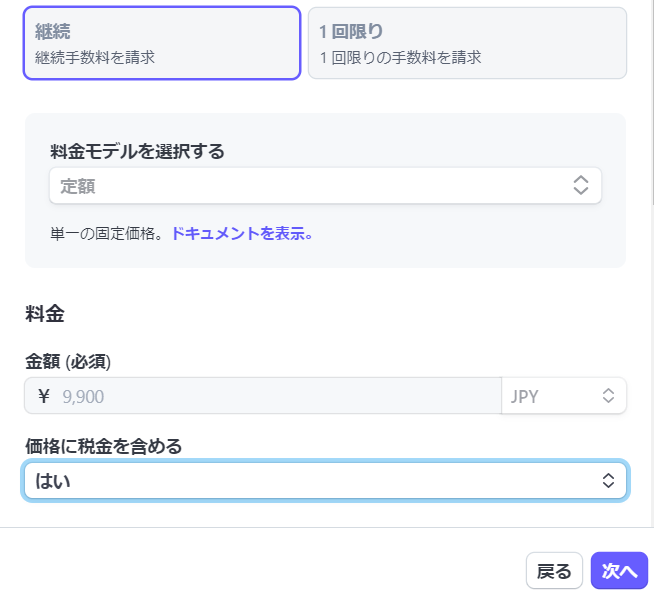Click the 継続手数料を請求 description text
Screen dimensions: 654x605
click(x=95, y=58)
